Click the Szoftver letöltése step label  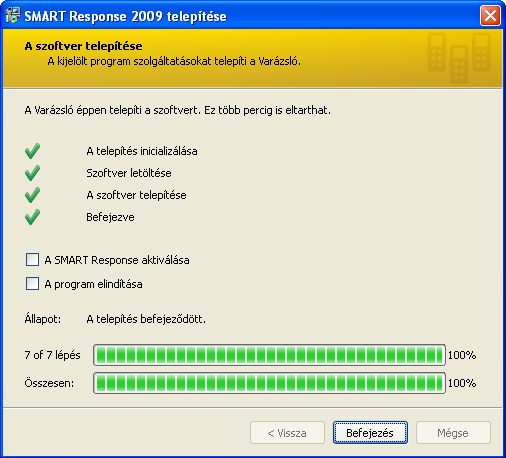click(x=129, y=173)
